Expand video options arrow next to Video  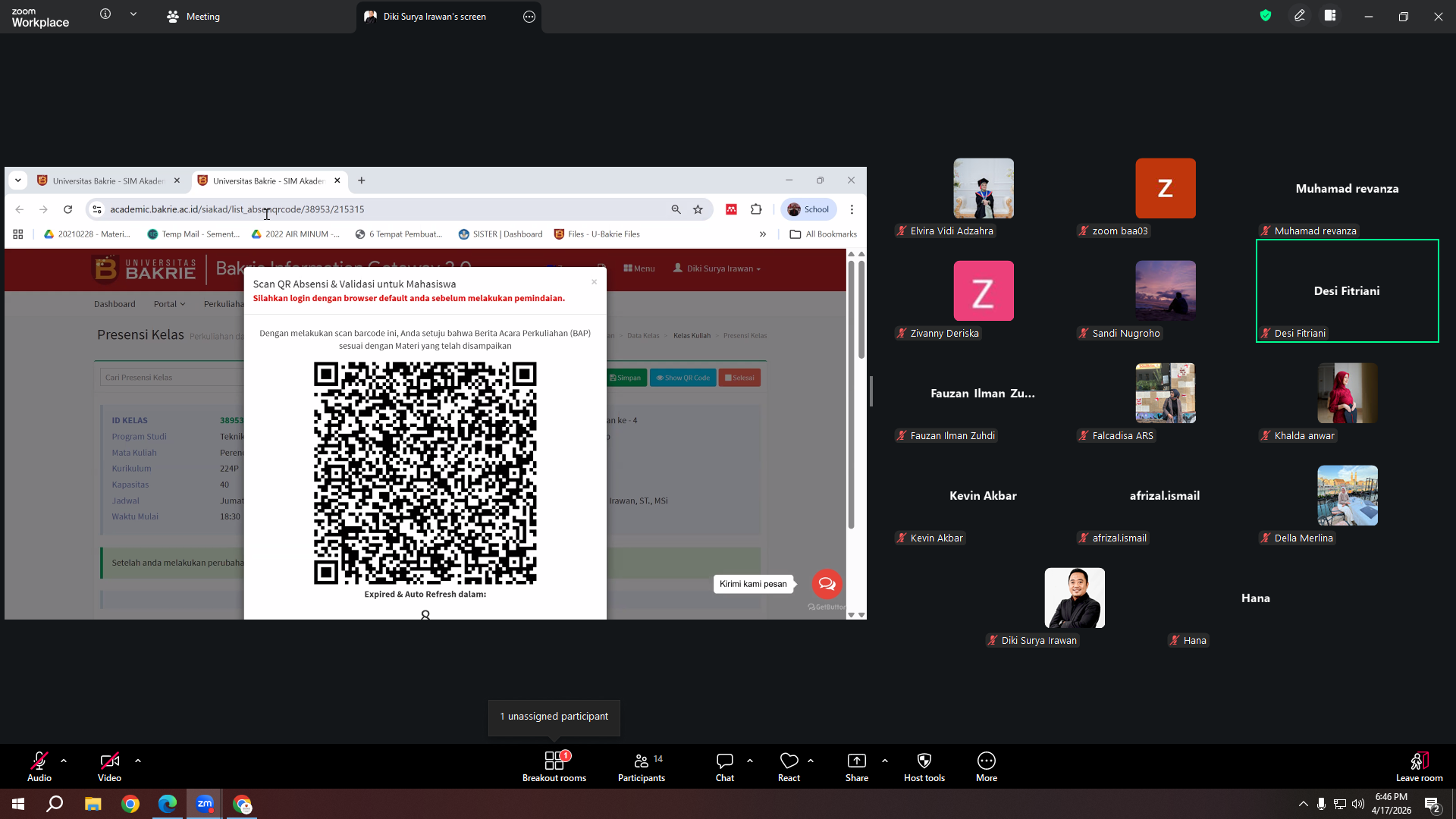(x=138, y=760)
